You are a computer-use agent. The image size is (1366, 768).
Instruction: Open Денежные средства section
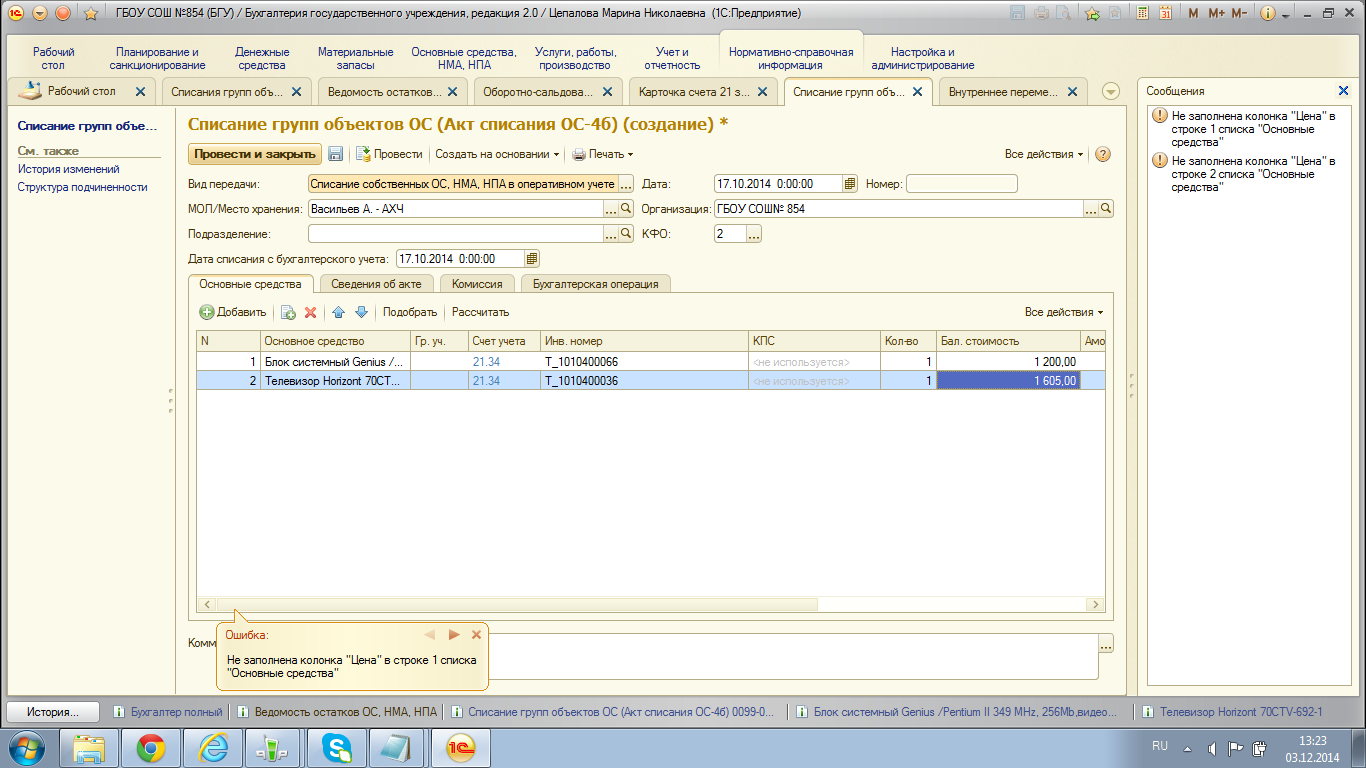(263, 58)
